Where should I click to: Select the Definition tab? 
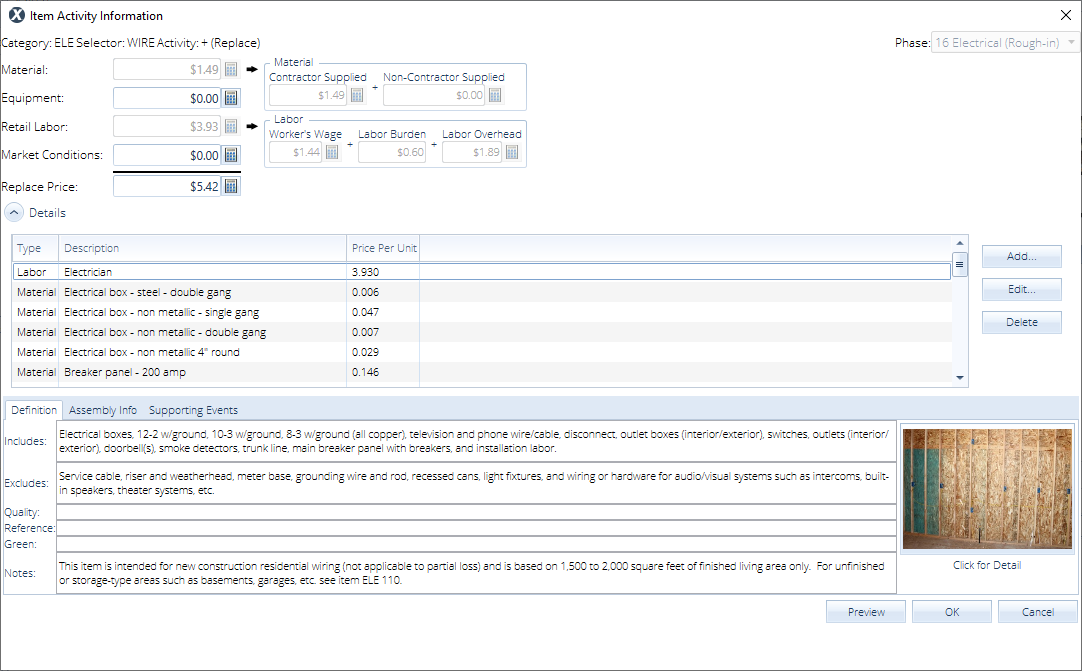pos(33,409)
